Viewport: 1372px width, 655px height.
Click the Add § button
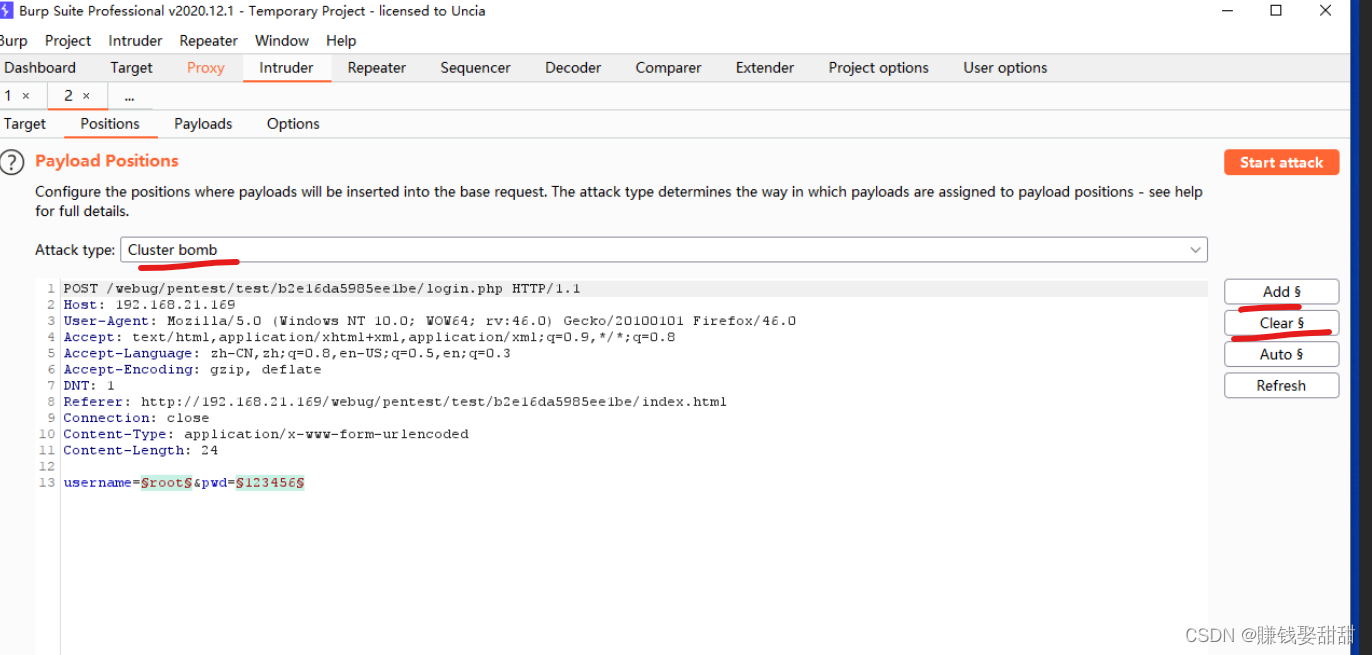[x=1281, y=292]
